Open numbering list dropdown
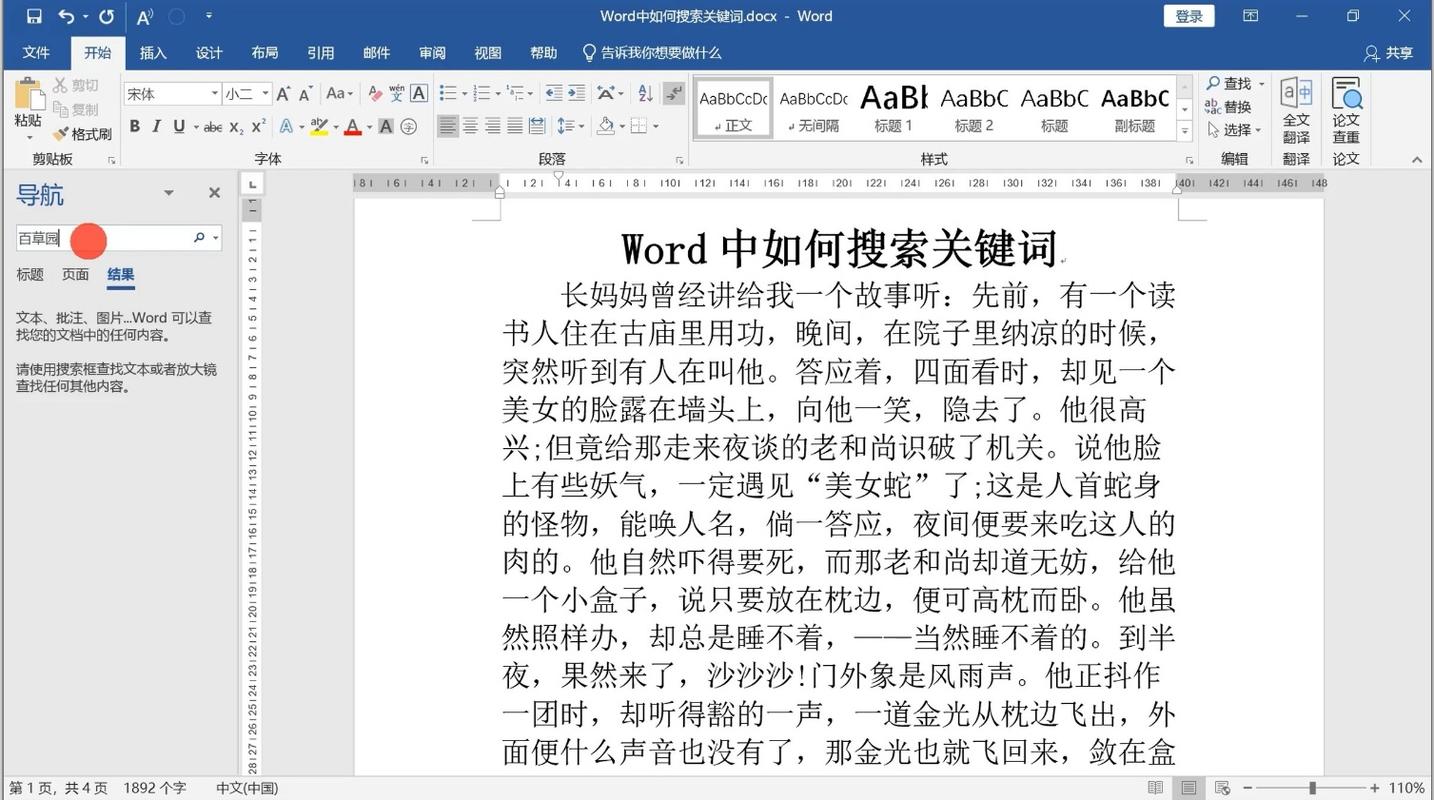 (498, 93)
